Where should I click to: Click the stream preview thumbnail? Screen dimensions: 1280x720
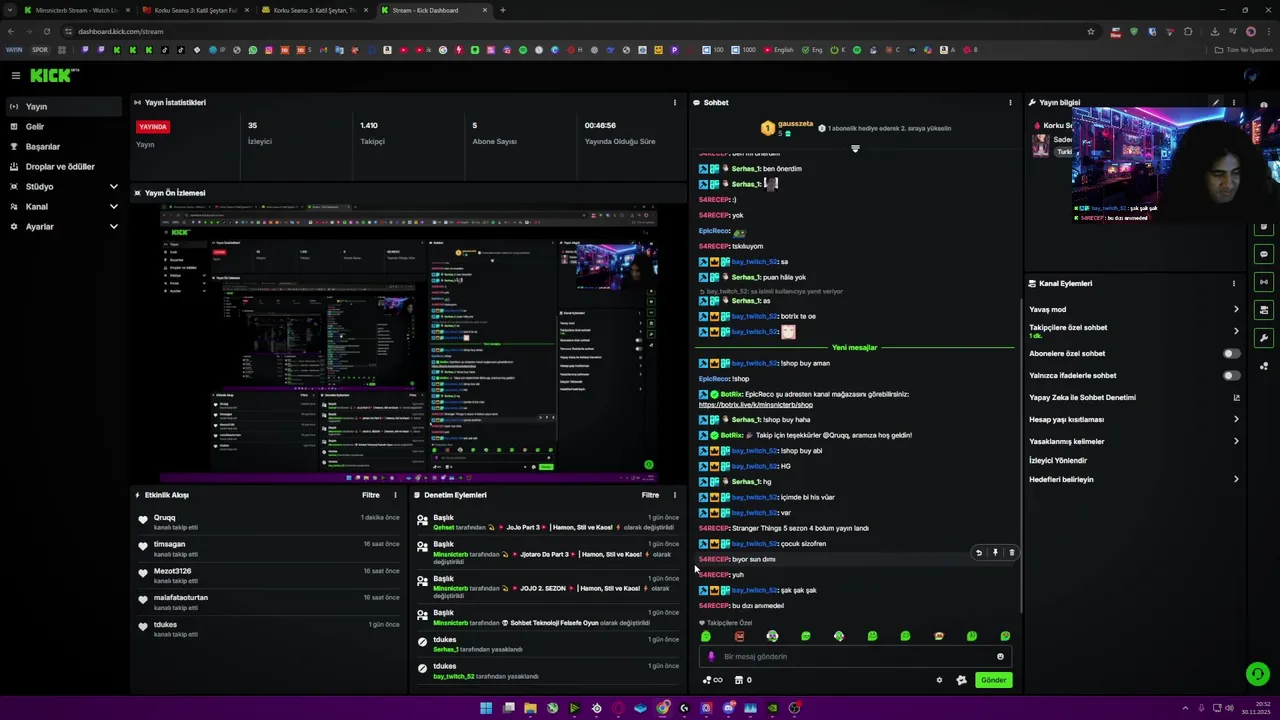409,342
